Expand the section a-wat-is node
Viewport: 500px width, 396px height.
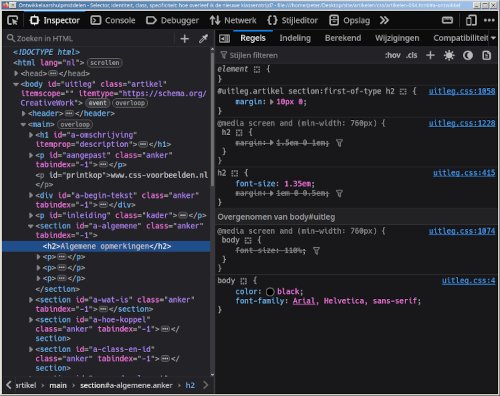(x=31, y=300)
